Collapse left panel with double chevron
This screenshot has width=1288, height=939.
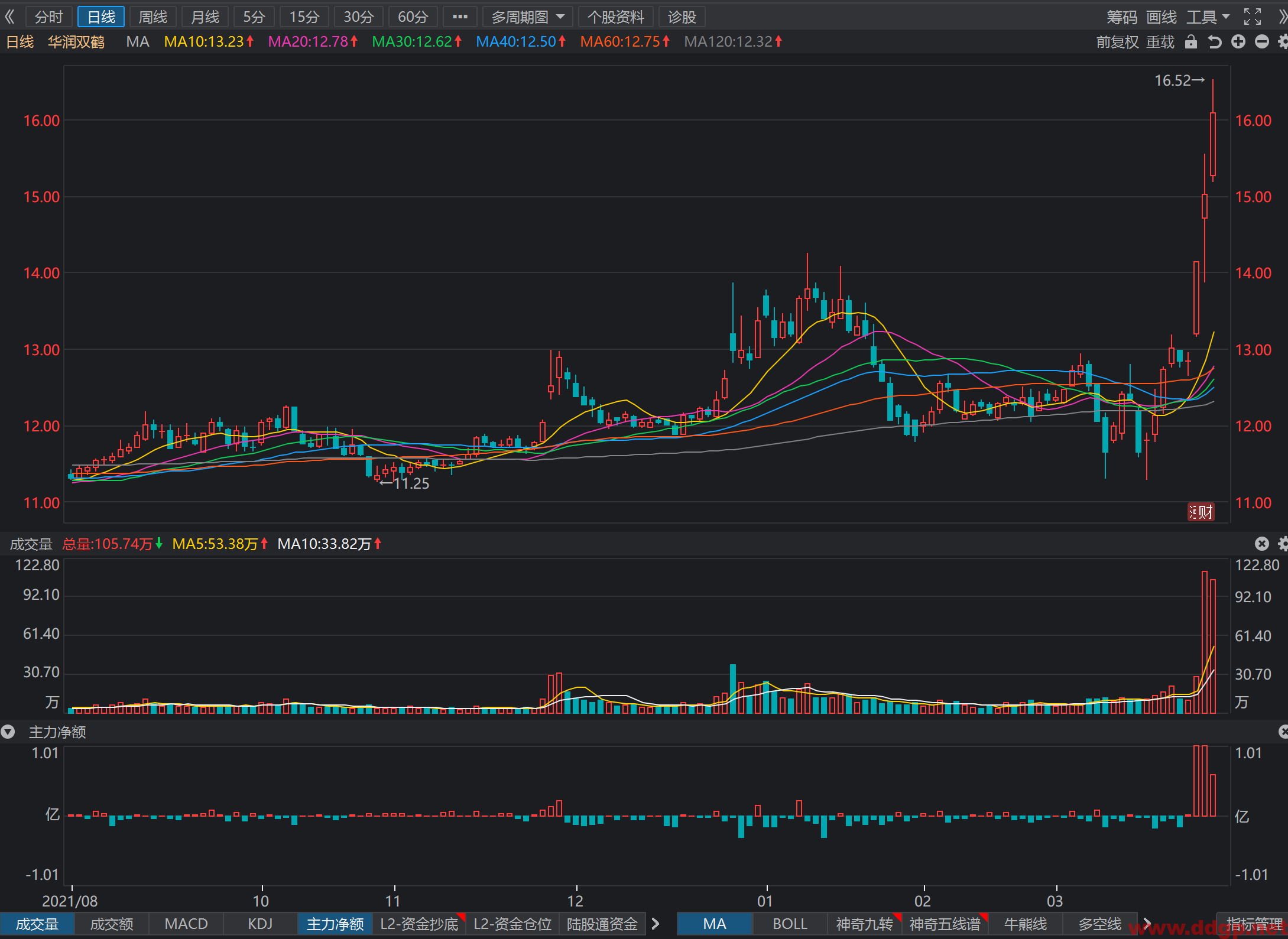[9, 17]
